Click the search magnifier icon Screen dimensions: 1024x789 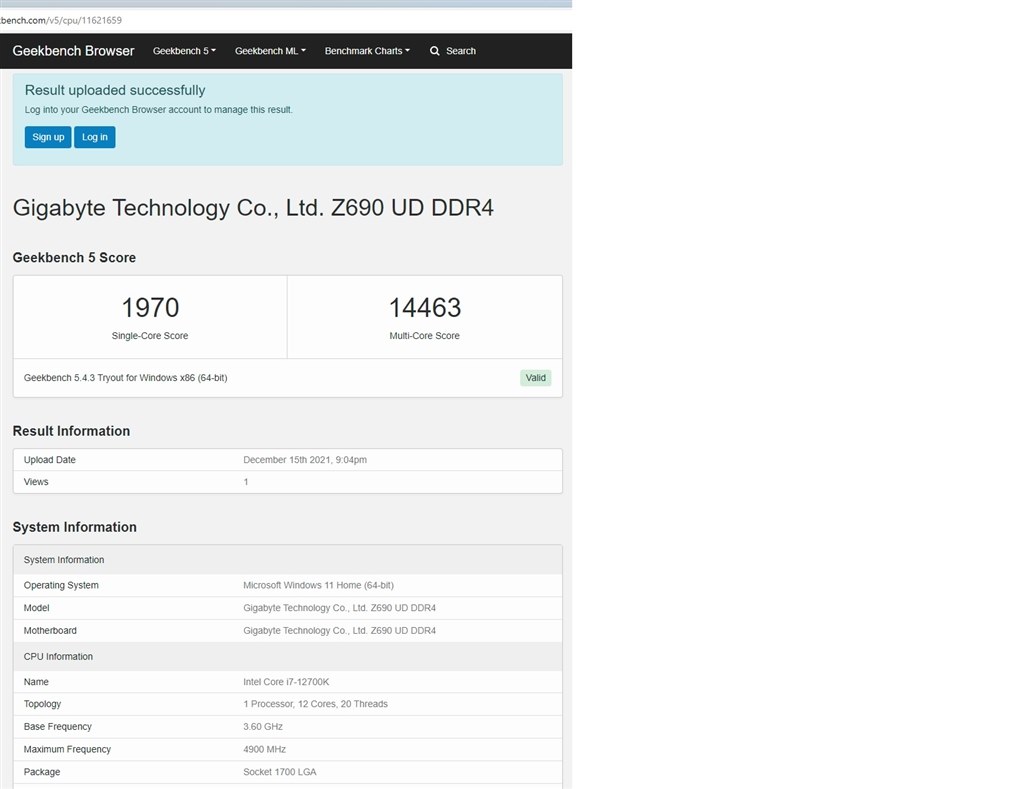434,51
